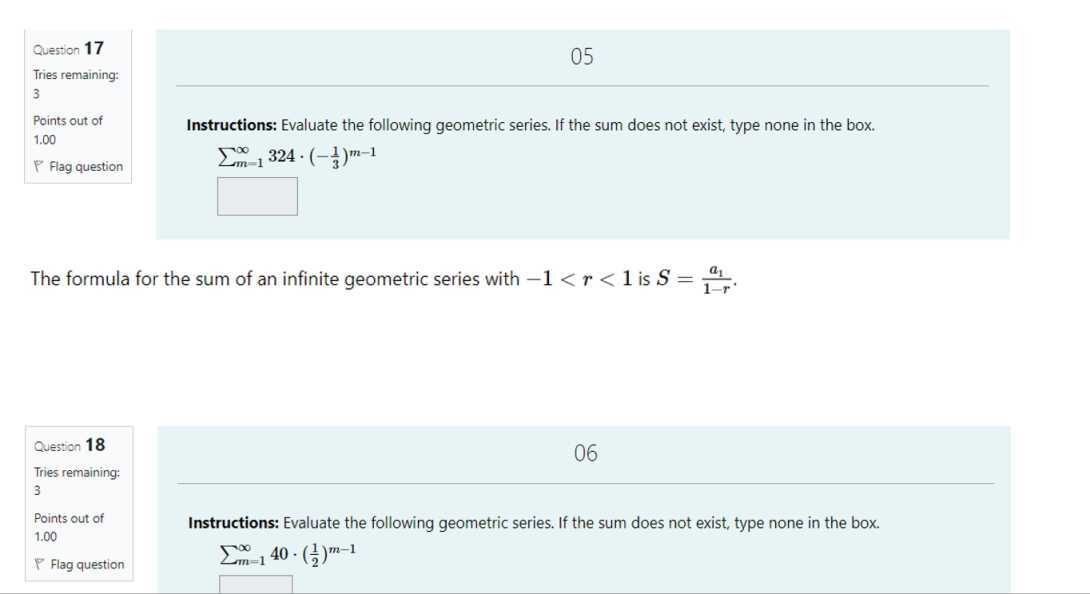Screen dimensions: 1090x594
Task: Click the Question 18 heading
Action: (69, 446)
